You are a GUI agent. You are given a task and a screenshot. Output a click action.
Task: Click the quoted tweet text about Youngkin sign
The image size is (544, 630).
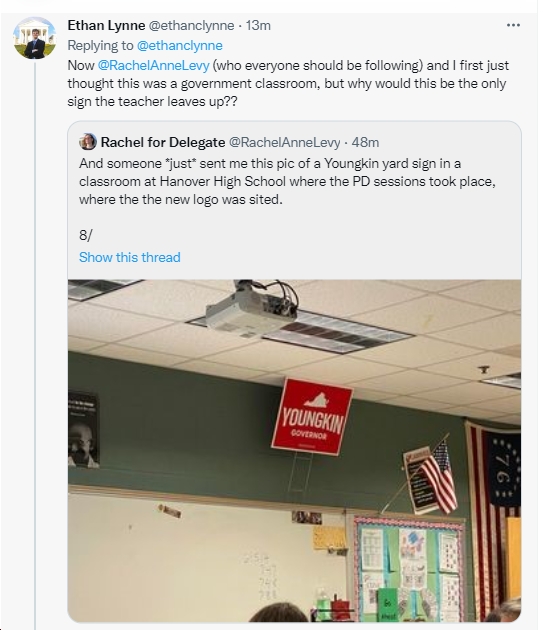[287, 181]
